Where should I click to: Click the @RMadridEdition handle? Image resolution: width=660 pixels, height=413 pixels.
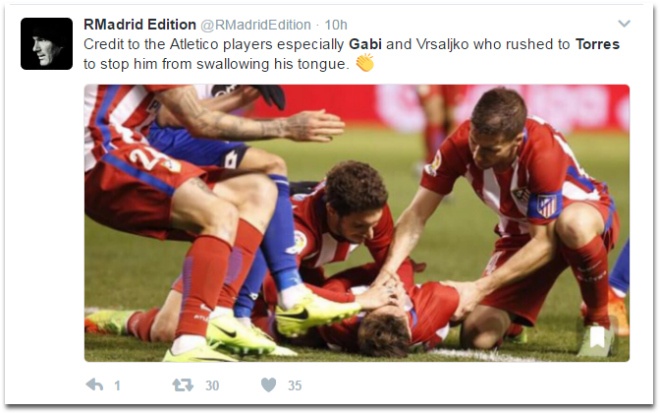(x=255, y=25)
